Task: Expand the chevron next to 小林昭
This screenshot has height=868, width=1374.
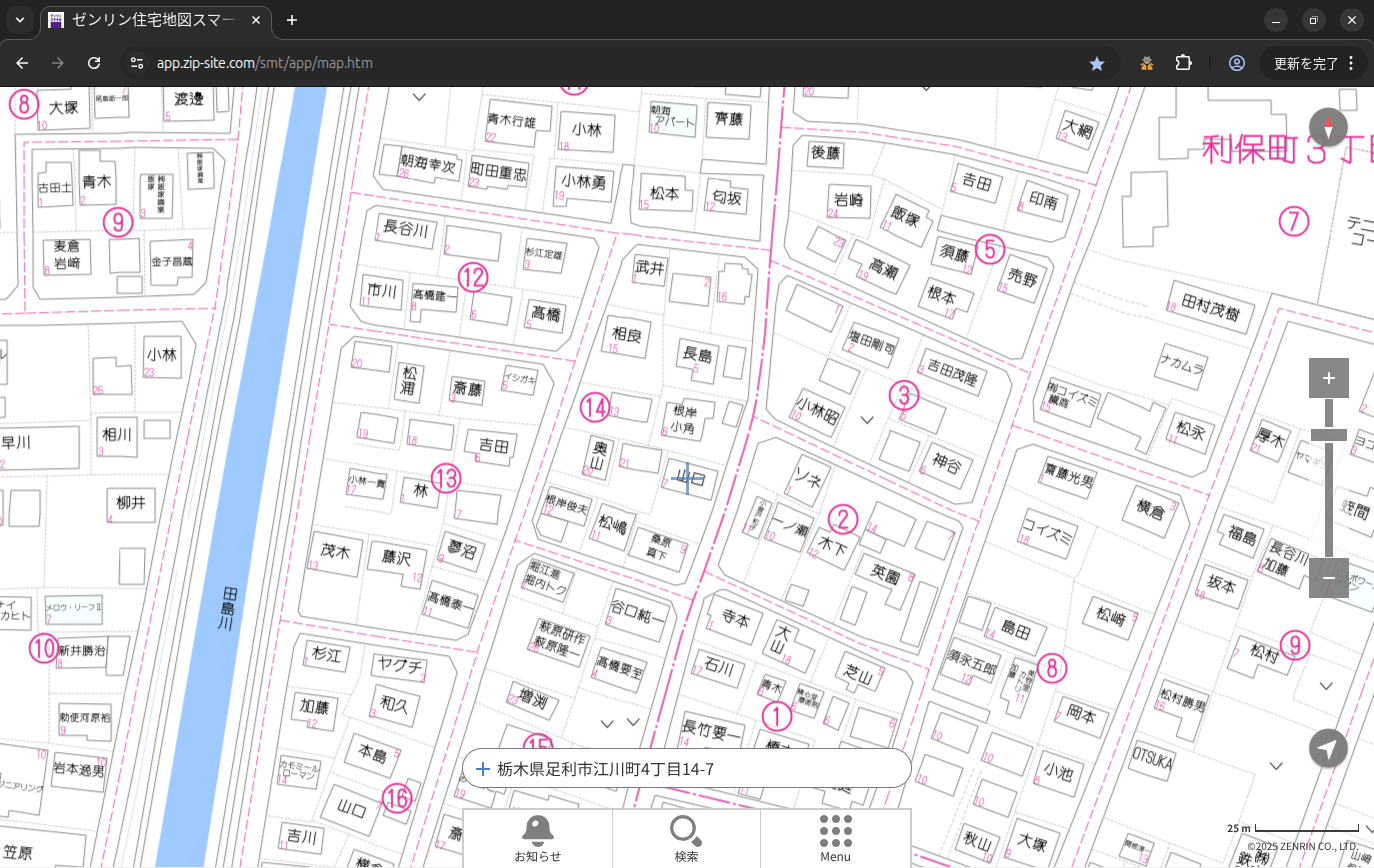Action: click(867, 420)
